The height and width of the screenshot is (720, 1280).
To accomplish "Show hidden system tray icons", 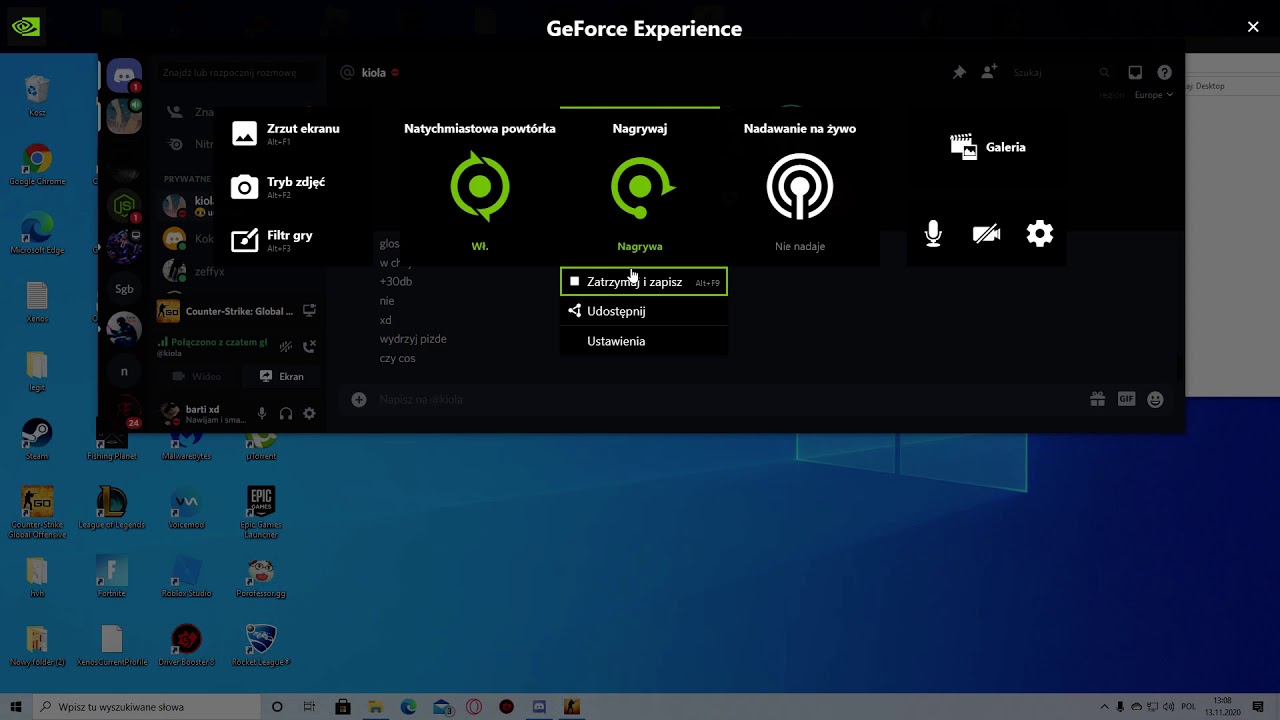I will 1102,707.
